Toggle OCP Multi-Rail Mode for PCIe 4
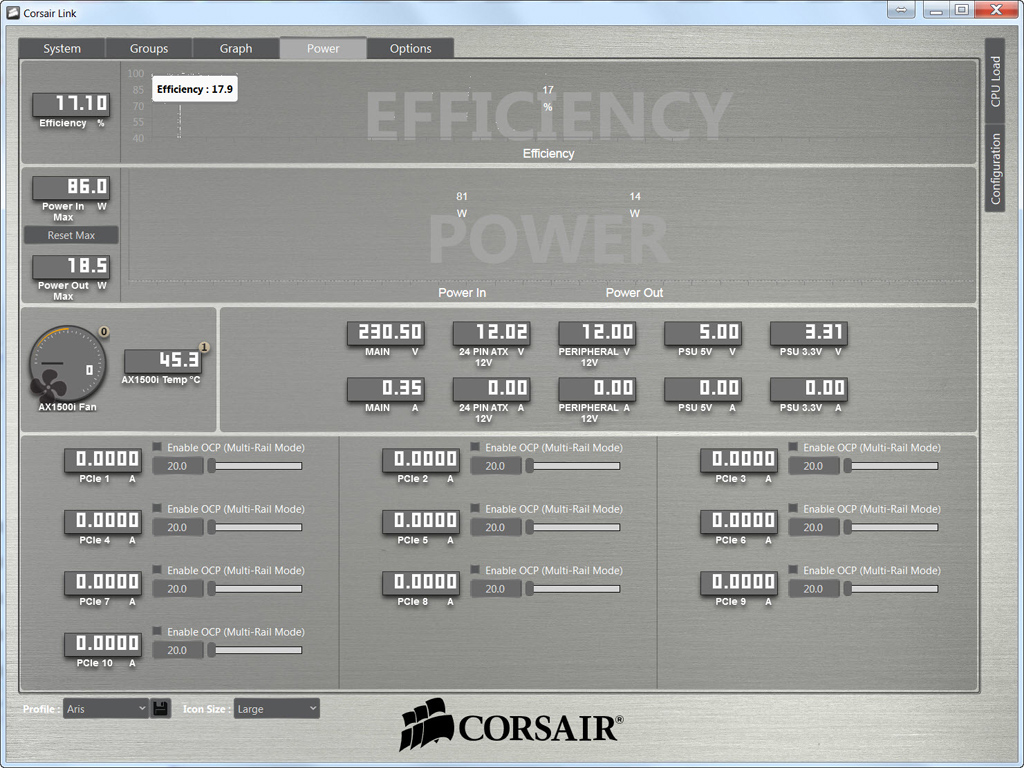This screenshot has height=768, width=1024. coord(157,508)
